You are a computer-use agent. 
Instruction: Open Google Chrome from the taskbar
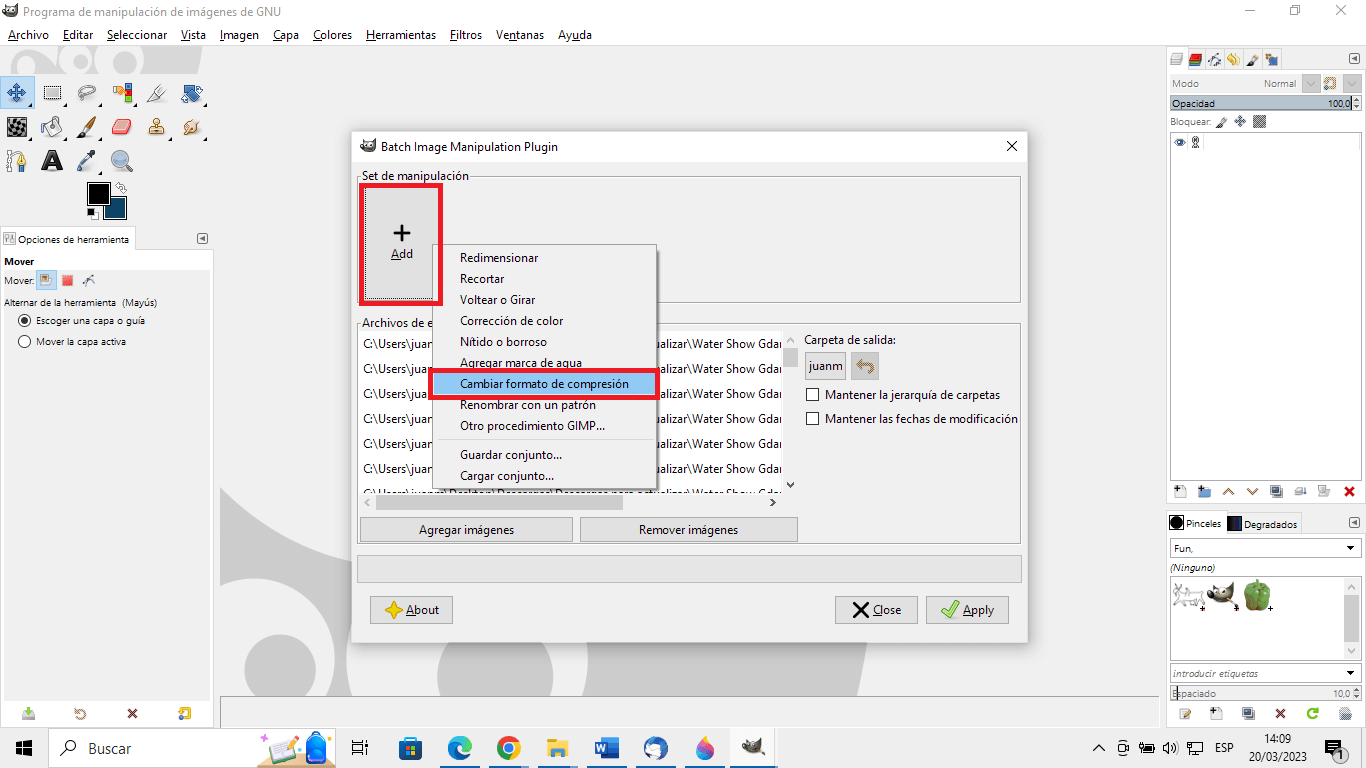509,748
